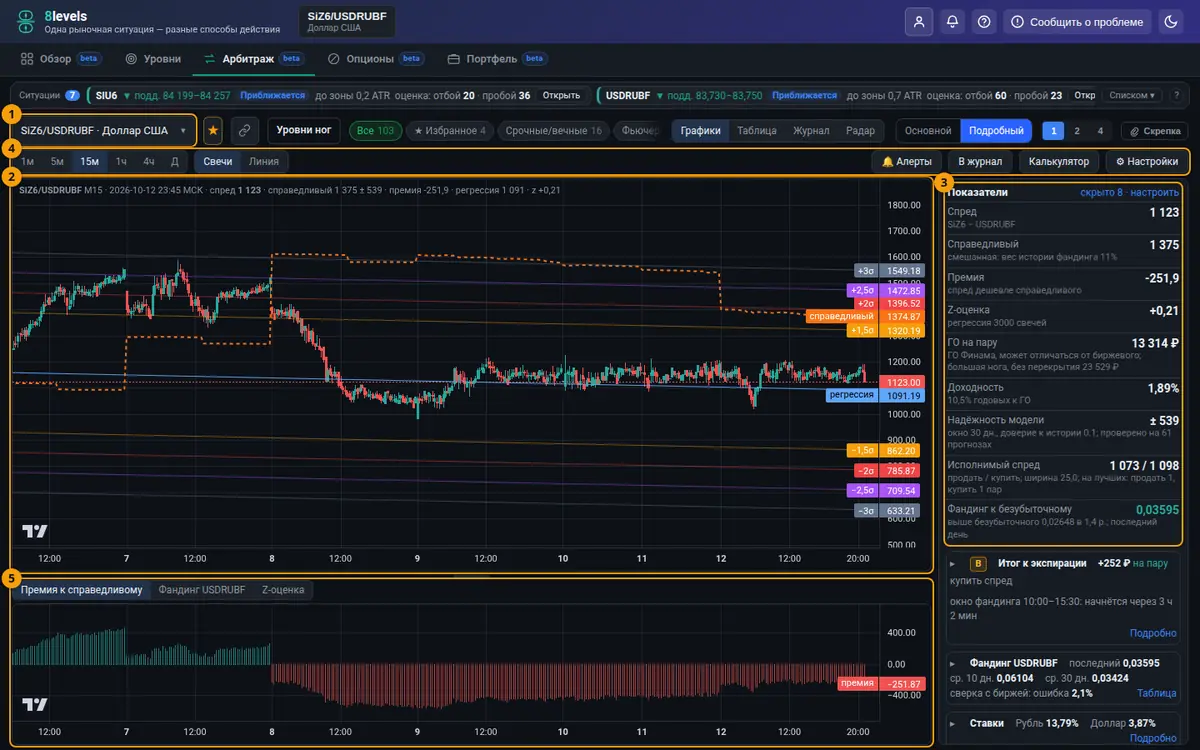Select the Линия chart type
Screen dimensions: 1200x750
coord(264,161)
